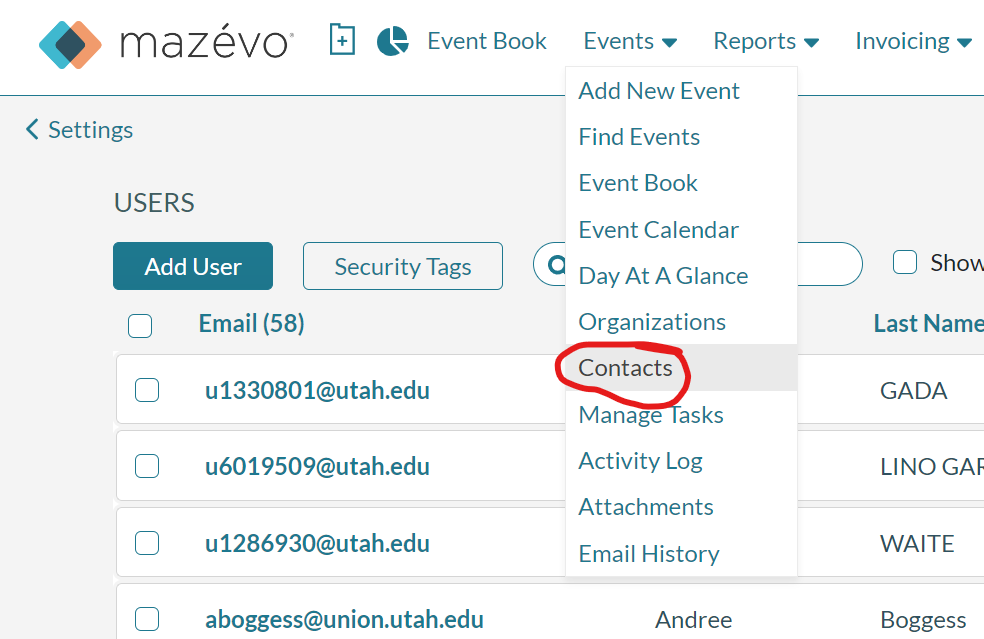Expand the Invoicing dropdown menu

[x=913, y=41]
